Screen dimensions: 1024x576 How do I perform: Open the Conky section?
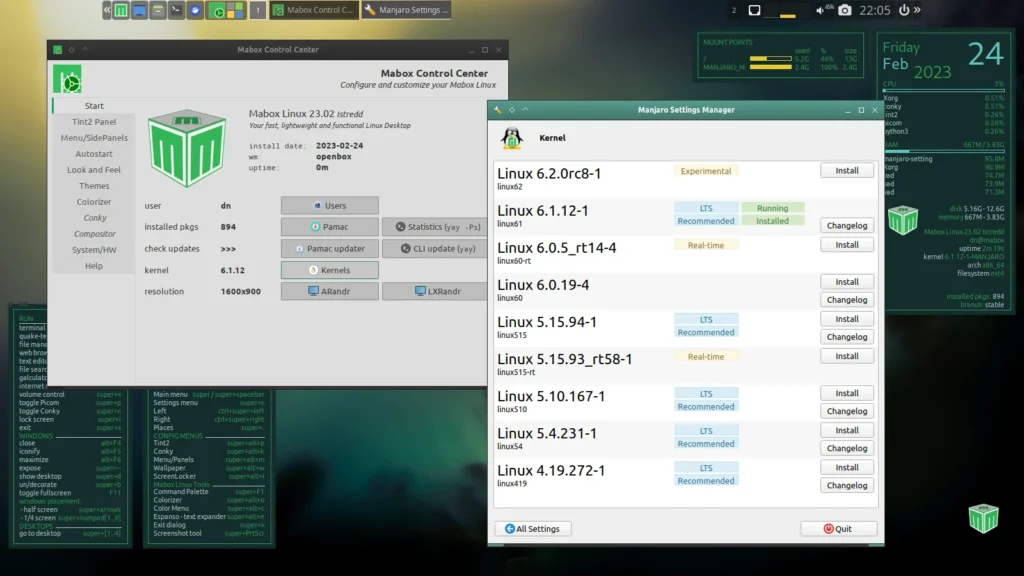94,217
